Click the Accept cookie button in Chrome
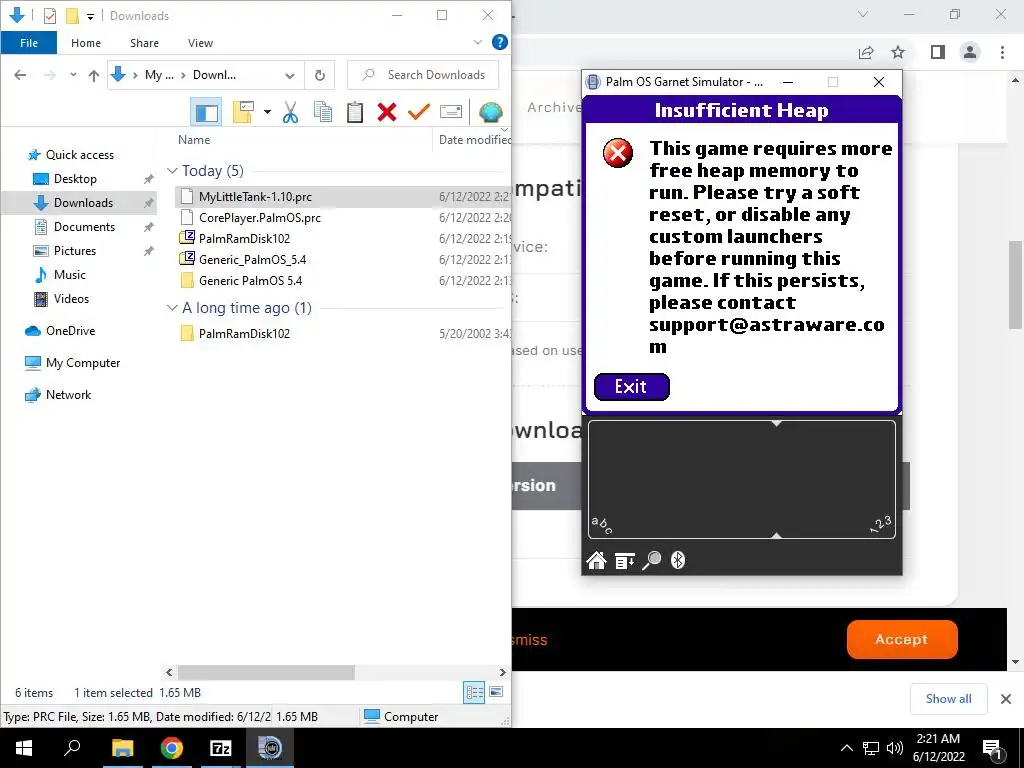 pyautogui.click(x=902, y=639)
